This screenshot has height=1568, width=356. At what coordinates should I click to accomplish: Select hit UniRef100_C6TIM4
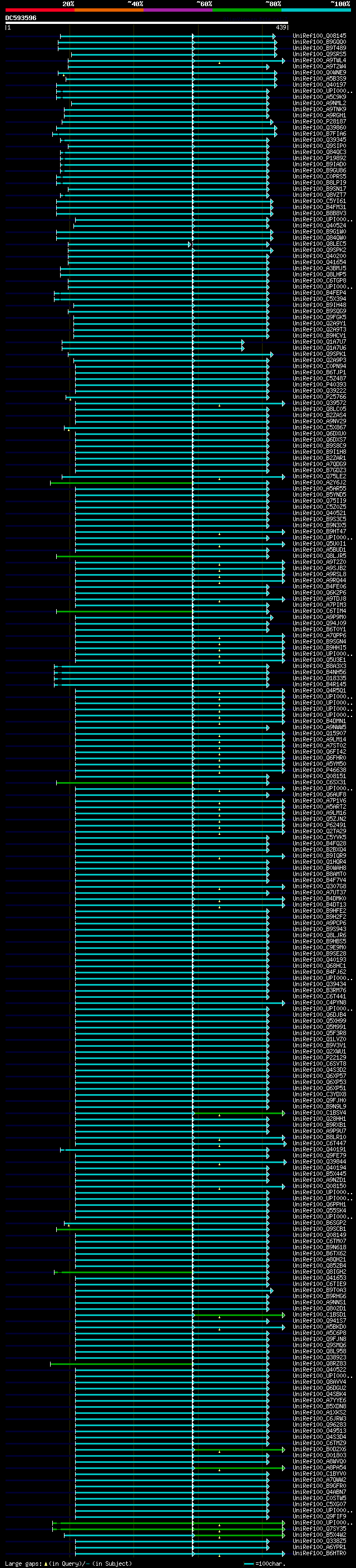coord(319,611)
